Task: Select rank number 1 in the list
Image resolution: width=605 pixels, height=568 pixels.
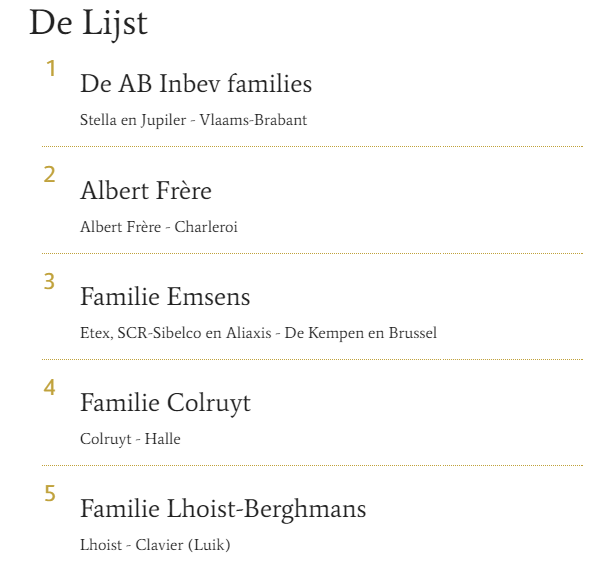Action: [51, 69]
